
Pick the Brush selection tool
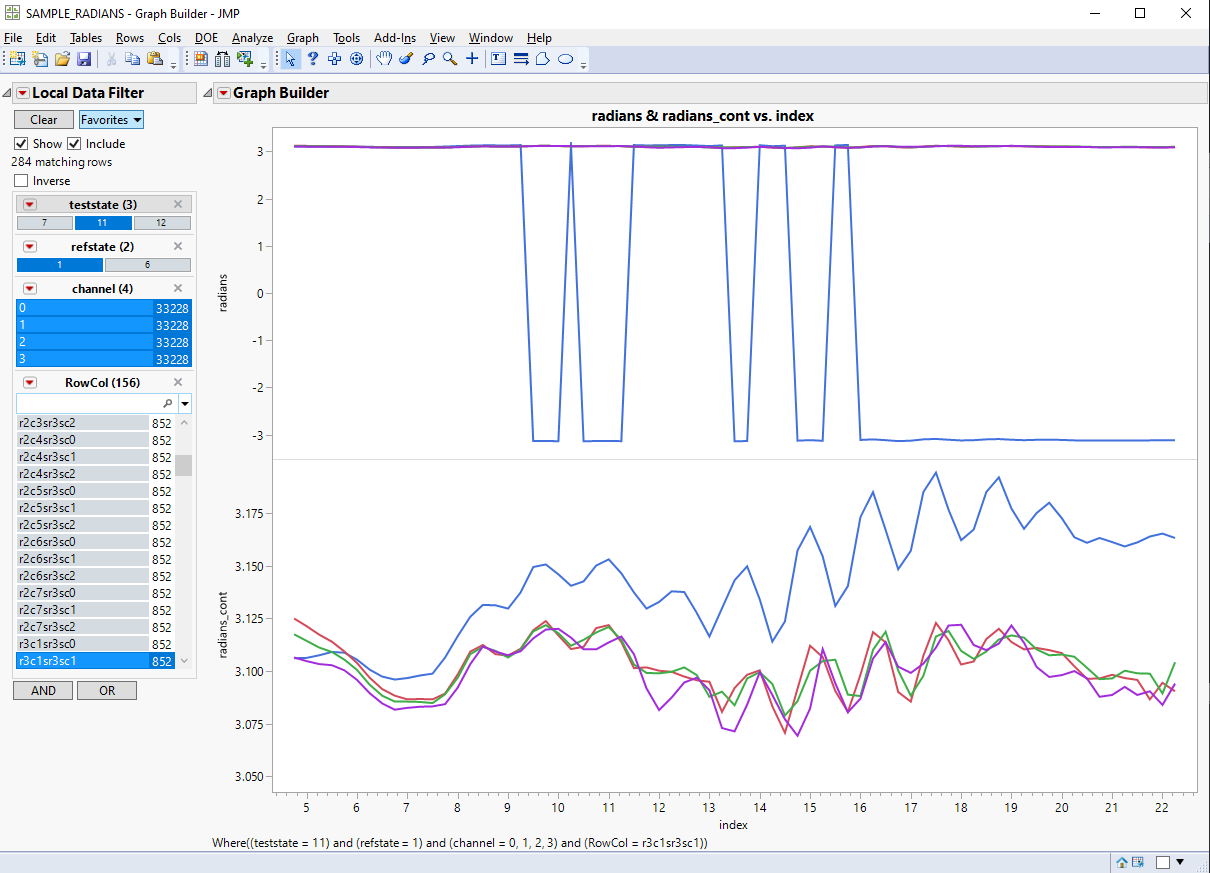405,59
